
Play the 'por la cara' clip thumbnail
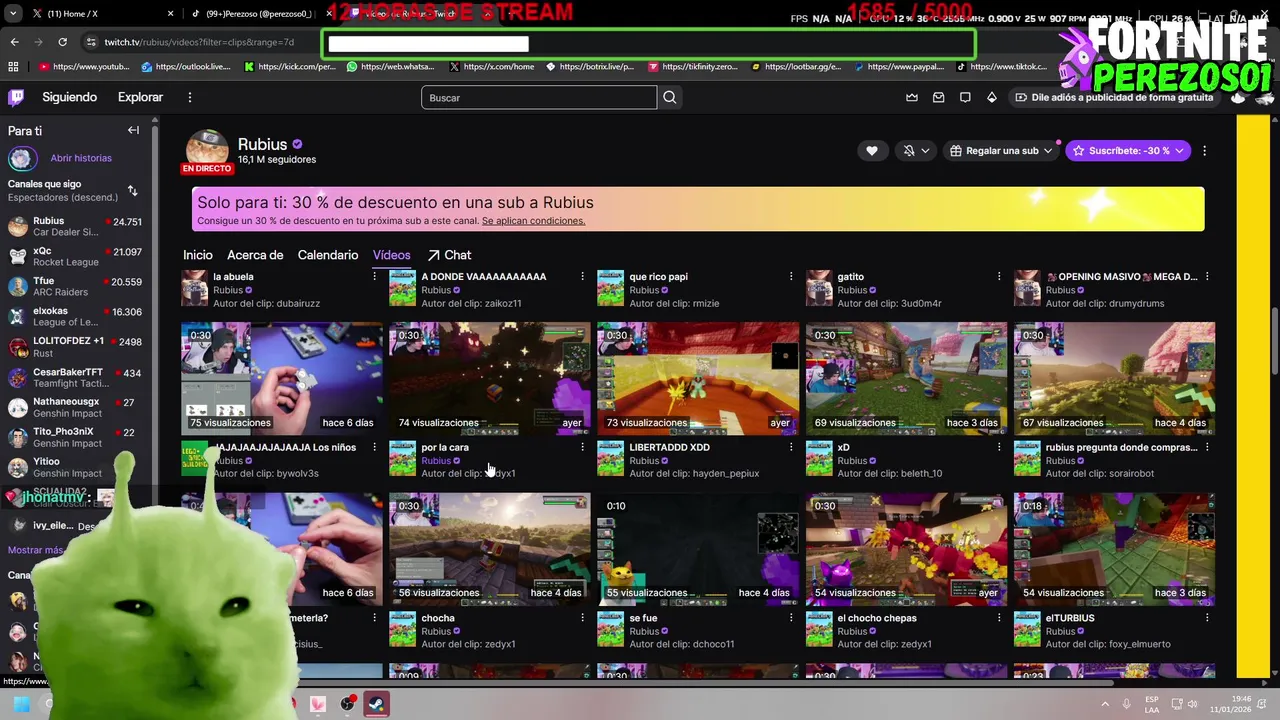(490, 378)
